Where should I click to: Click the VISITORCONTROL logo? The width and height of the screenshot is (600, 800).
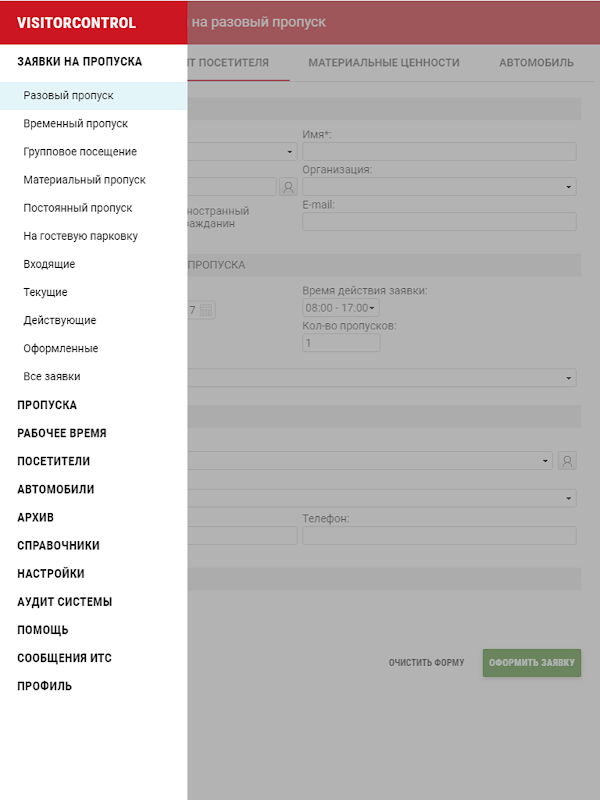[76, 23]
